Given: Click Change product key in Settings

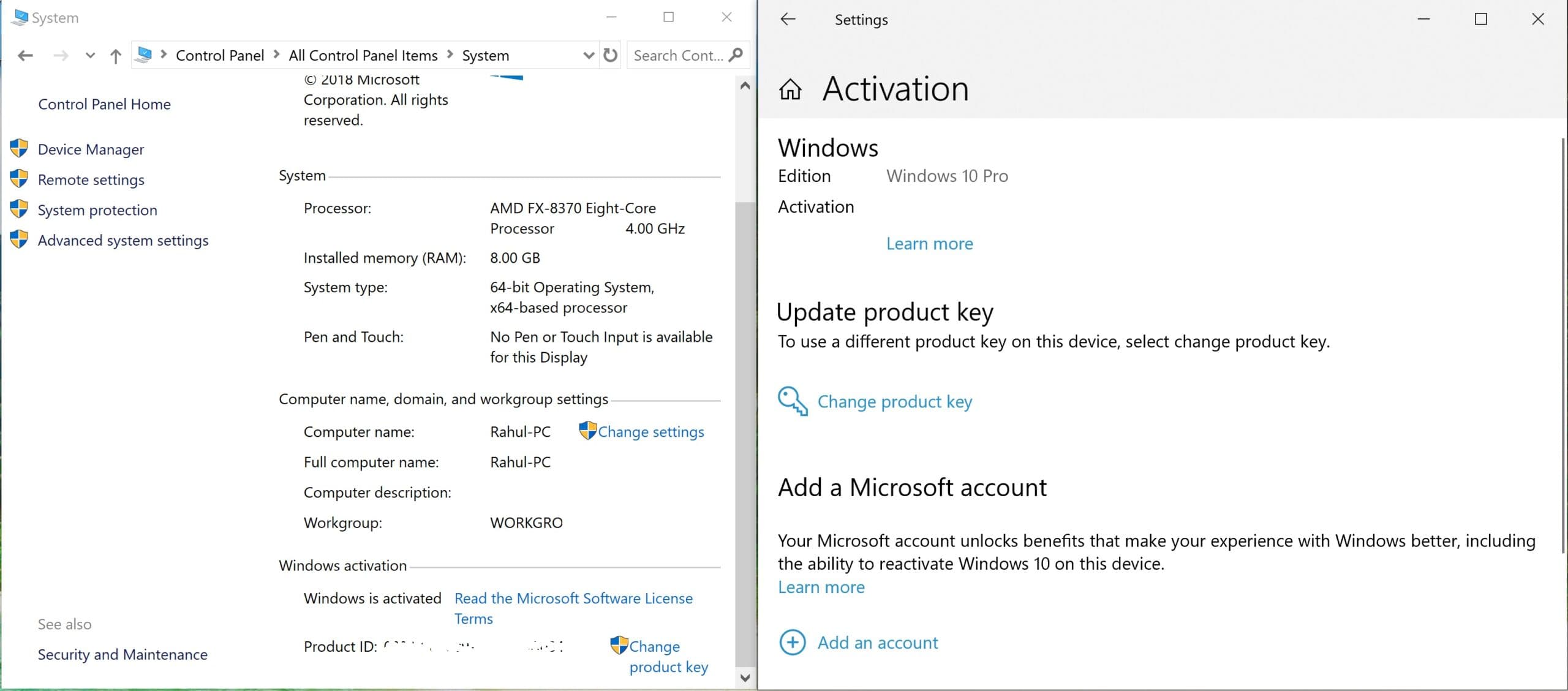Looking at the screenshot, I should (x=895, y=402).
